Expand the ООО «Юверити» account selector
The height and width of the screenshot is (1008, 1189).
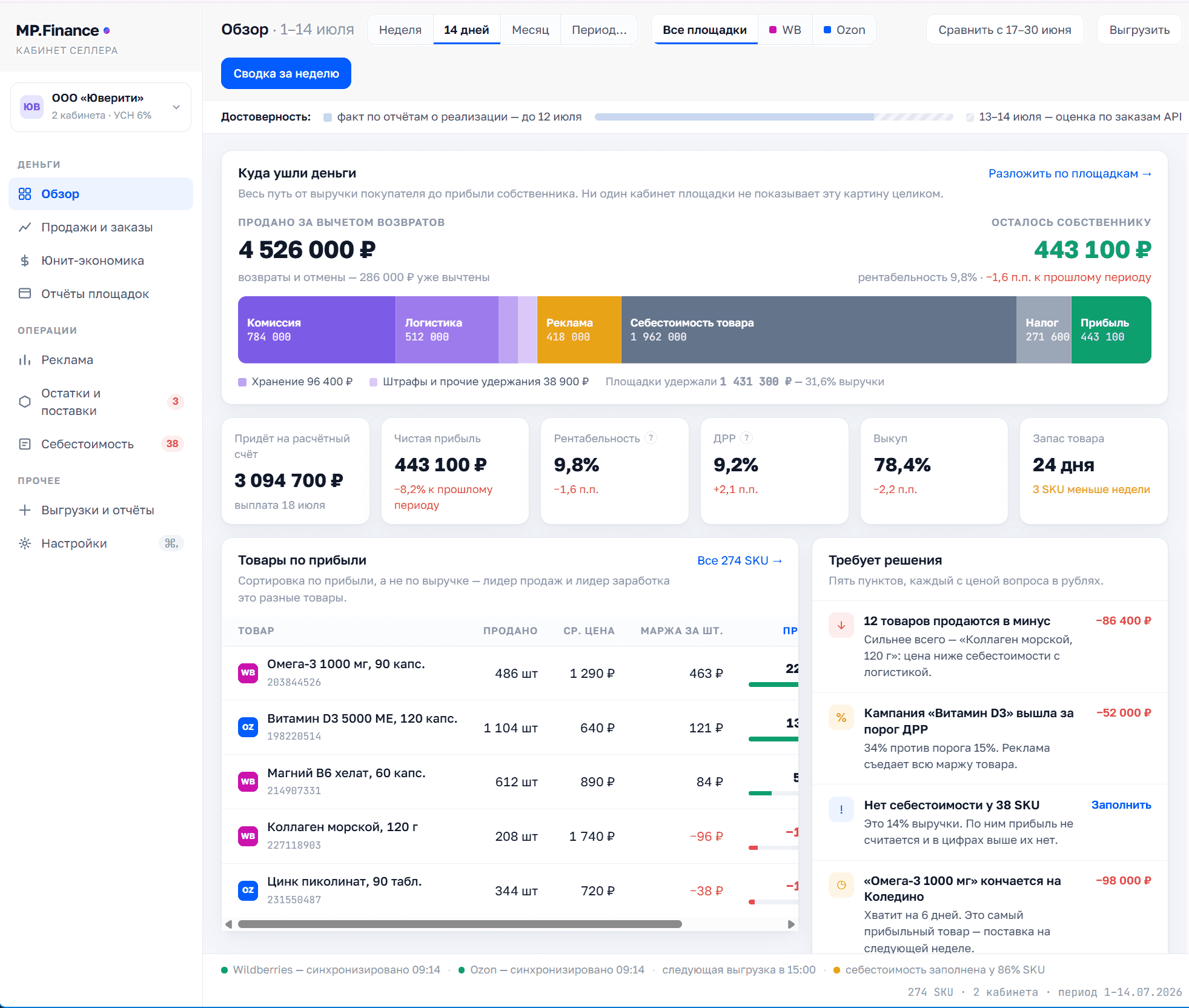tap(101, 107)
